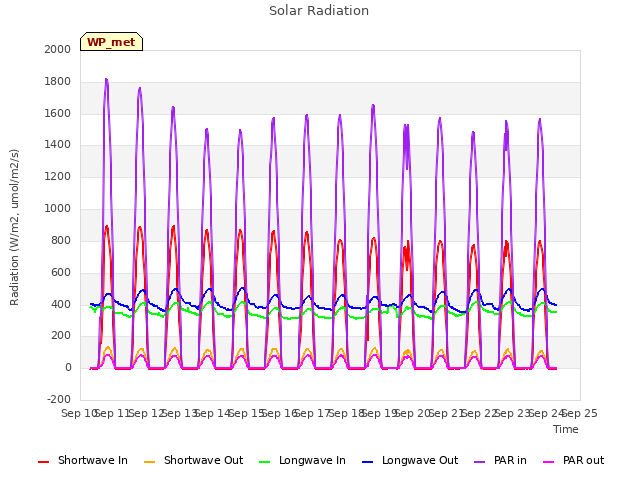The width and height of the screenshot is (640, 480).
Task: Click the 1800 y-axis tick label
Action: (58, 82)
